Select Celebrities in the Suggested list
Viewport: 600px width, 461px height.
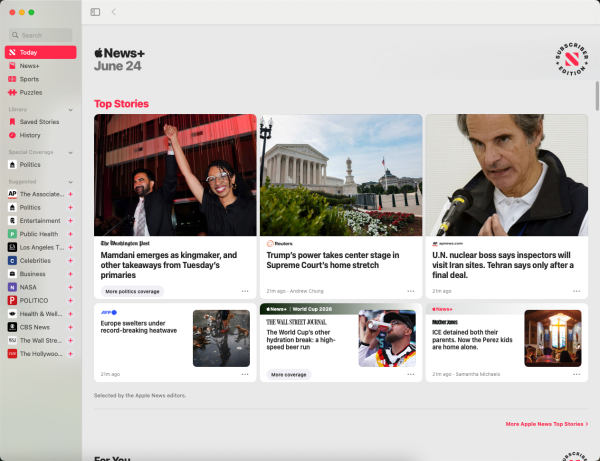(35, 261)
